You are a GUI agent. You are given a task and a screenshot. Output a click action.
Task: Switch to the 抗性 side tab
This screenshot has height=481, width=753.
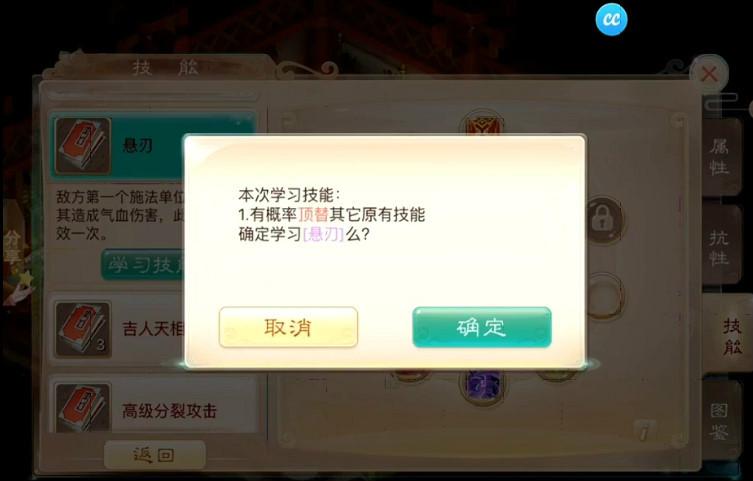point(719,247)
